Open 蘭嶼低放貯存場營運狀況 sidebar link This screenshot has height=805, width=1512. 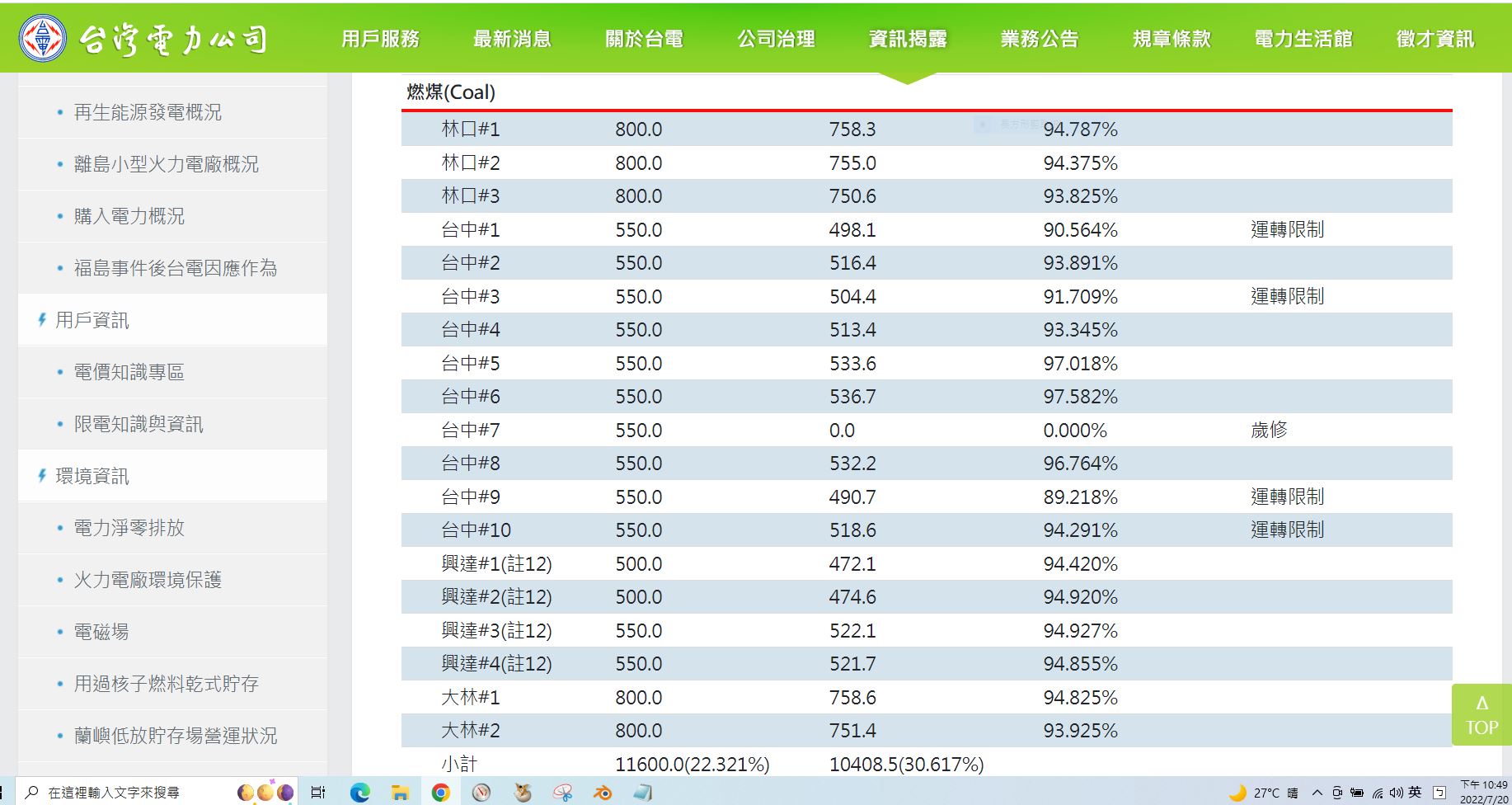[175, 736]
